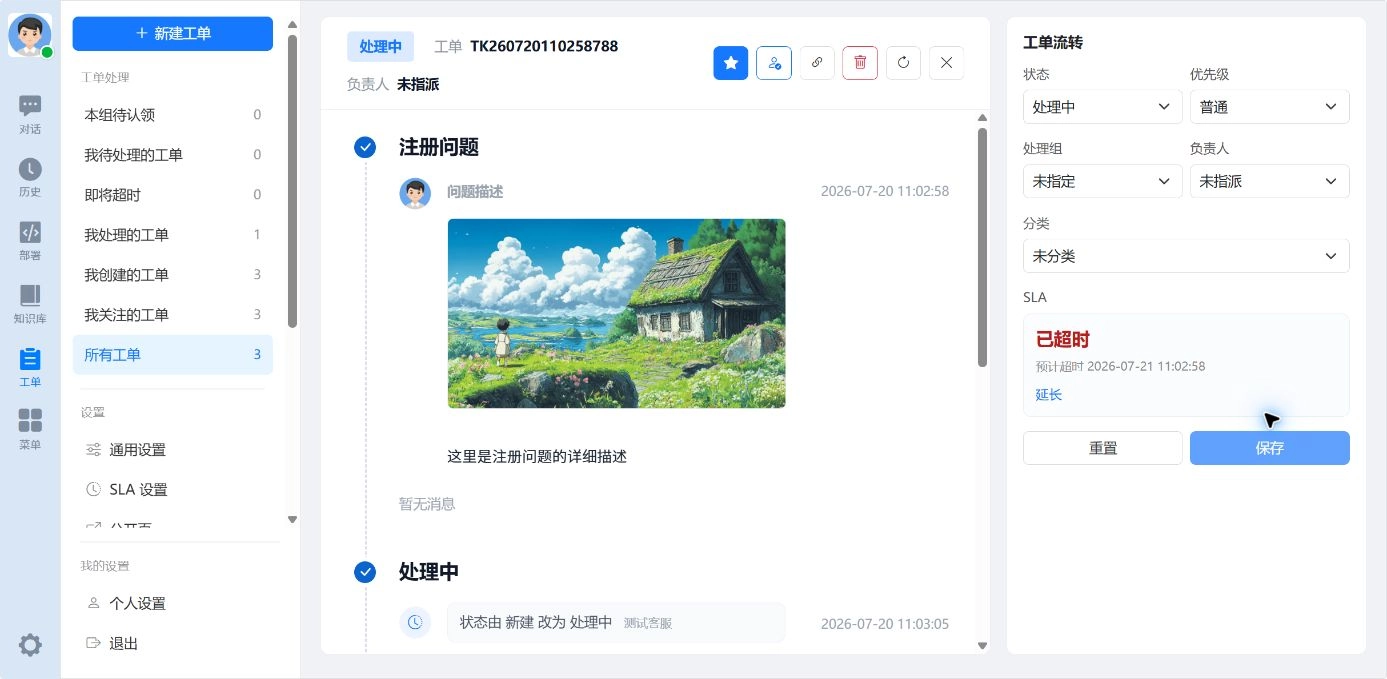
Task: Open the 状态 dropdown showing 处理中
Action: (x=1103, y=107)
